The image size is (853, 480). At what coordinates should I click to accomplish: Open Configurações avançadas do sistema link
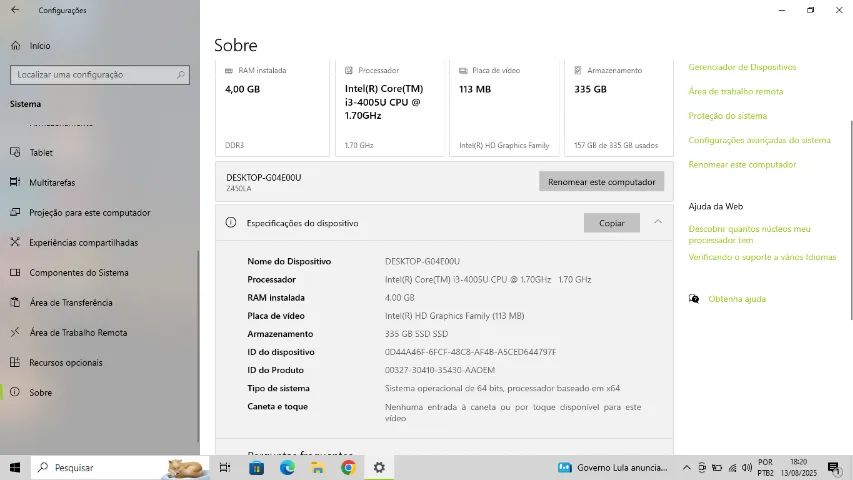pos(759,140)
